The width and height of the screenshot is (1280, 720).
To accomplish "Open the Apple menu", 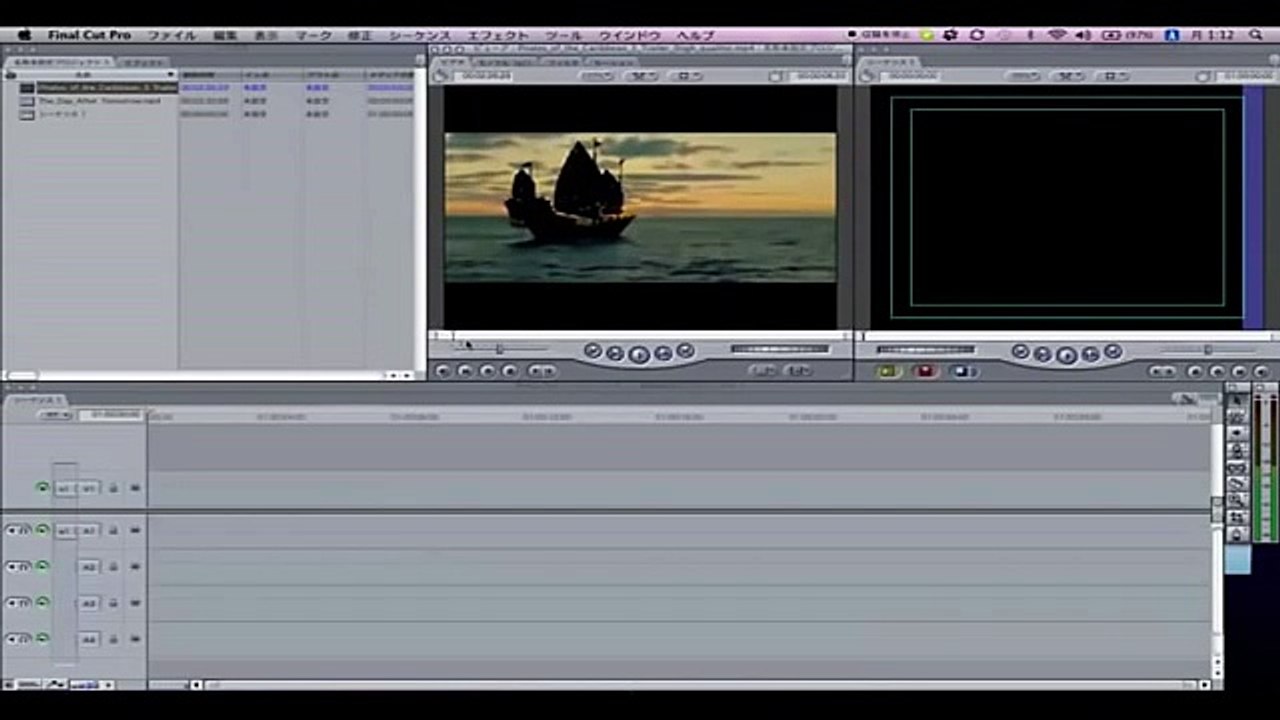I will coord(24,35).
